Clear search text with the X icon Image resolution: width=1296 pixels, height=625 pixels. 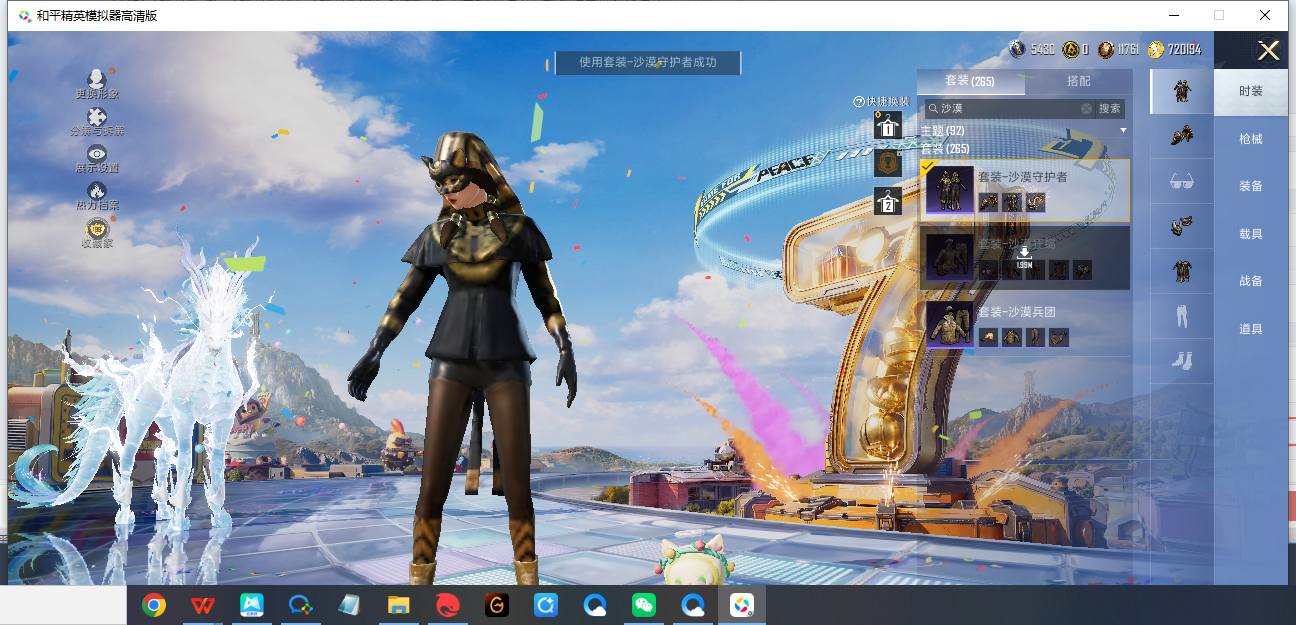pos(1086,108)
